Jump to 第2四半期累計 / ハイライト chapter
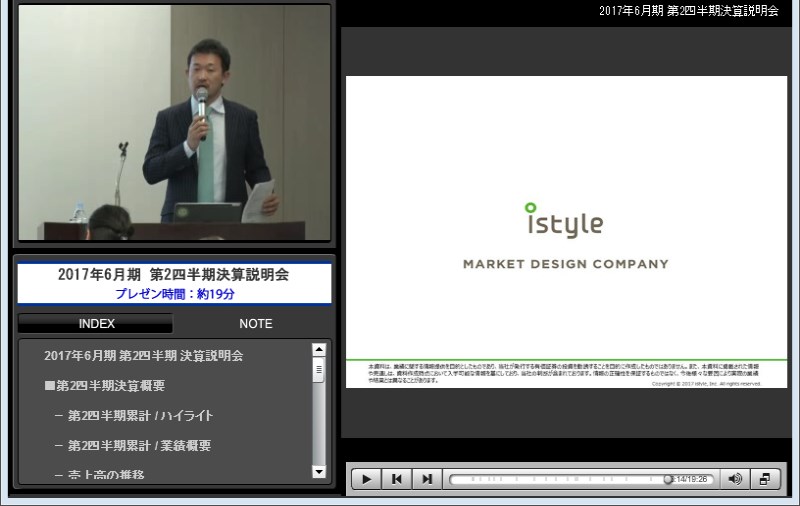The height and width of the screenshot is (506, 800). pos(134,416)
